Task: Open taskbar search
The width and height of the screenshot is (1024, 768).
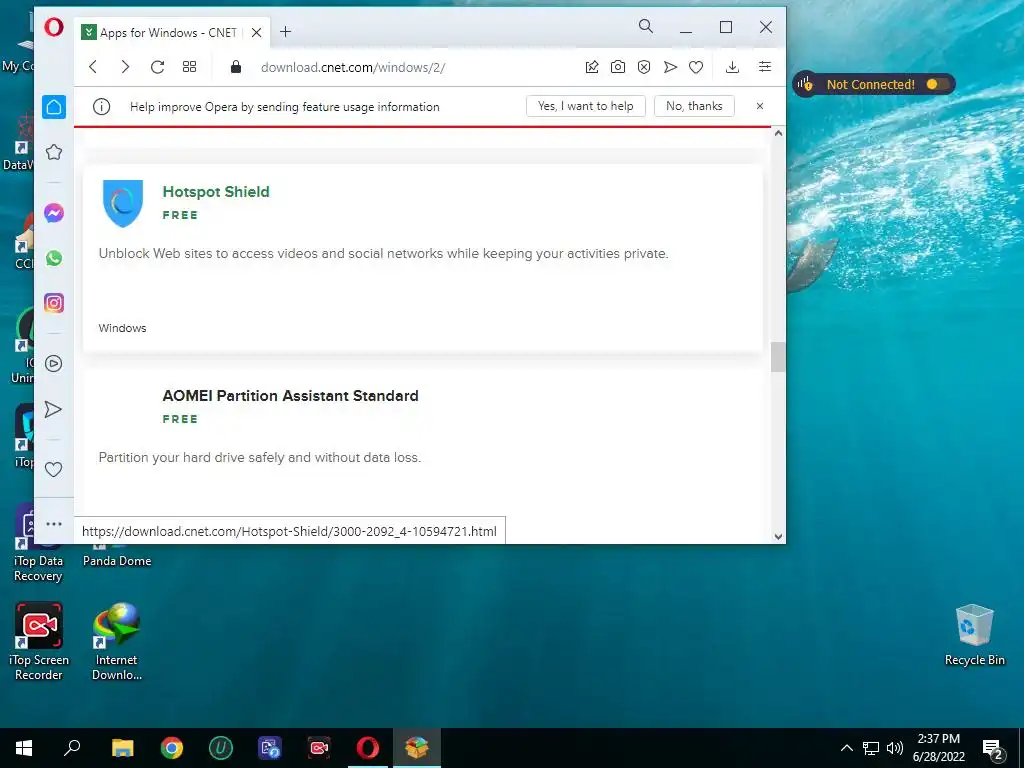Action: [x=72, y=748]
